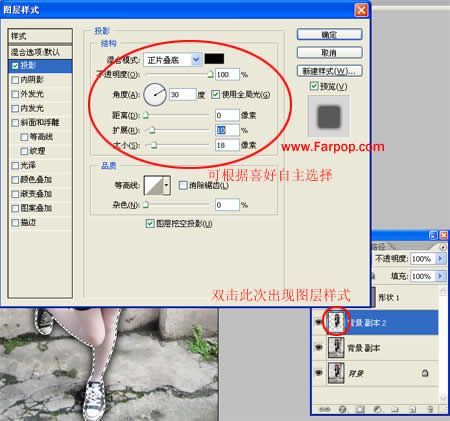Open the new adjustment layer icon
The height and width of the screenshot is (421, 450).
click(x=377, y=409)
